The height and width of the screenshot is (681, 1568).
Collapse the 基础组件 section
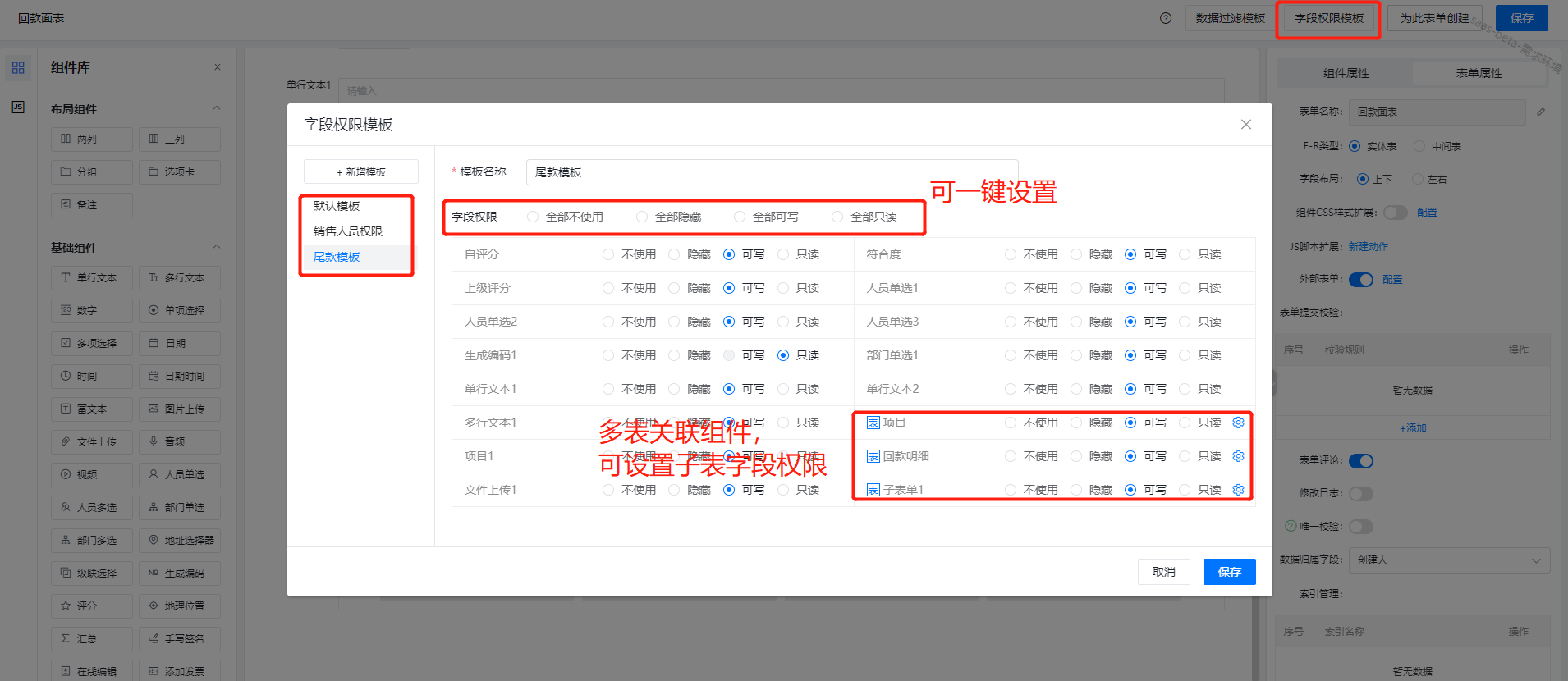[217, 247]
